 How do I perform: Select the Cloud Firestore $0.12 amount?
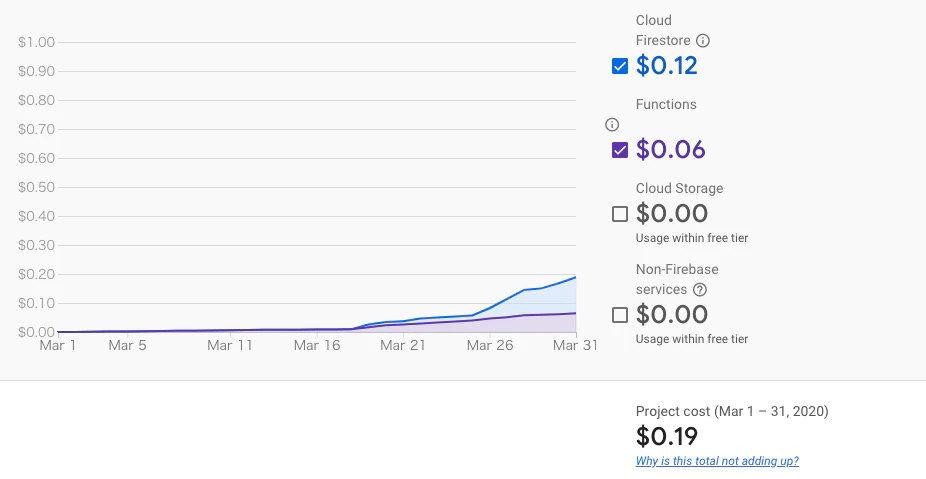coord(666,66)
